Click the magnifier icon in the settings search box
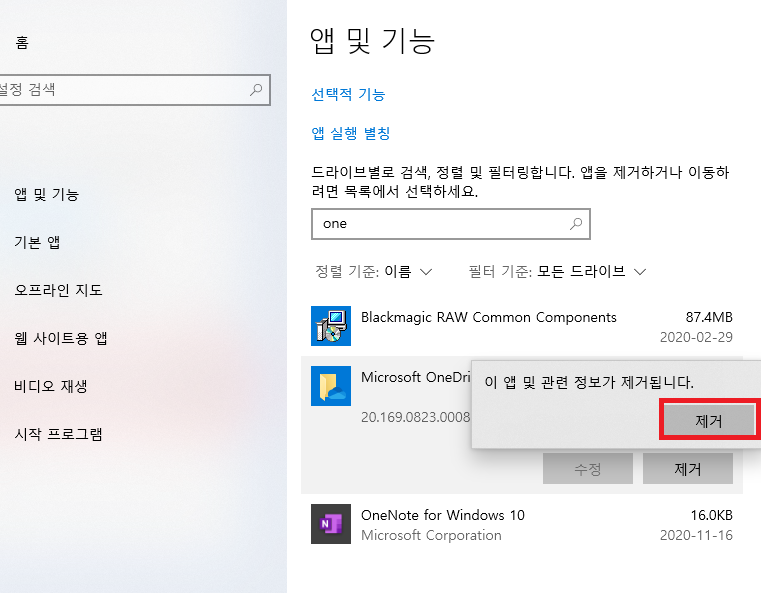The height and width of the screenshot is (593, 761). click(256, 89)
